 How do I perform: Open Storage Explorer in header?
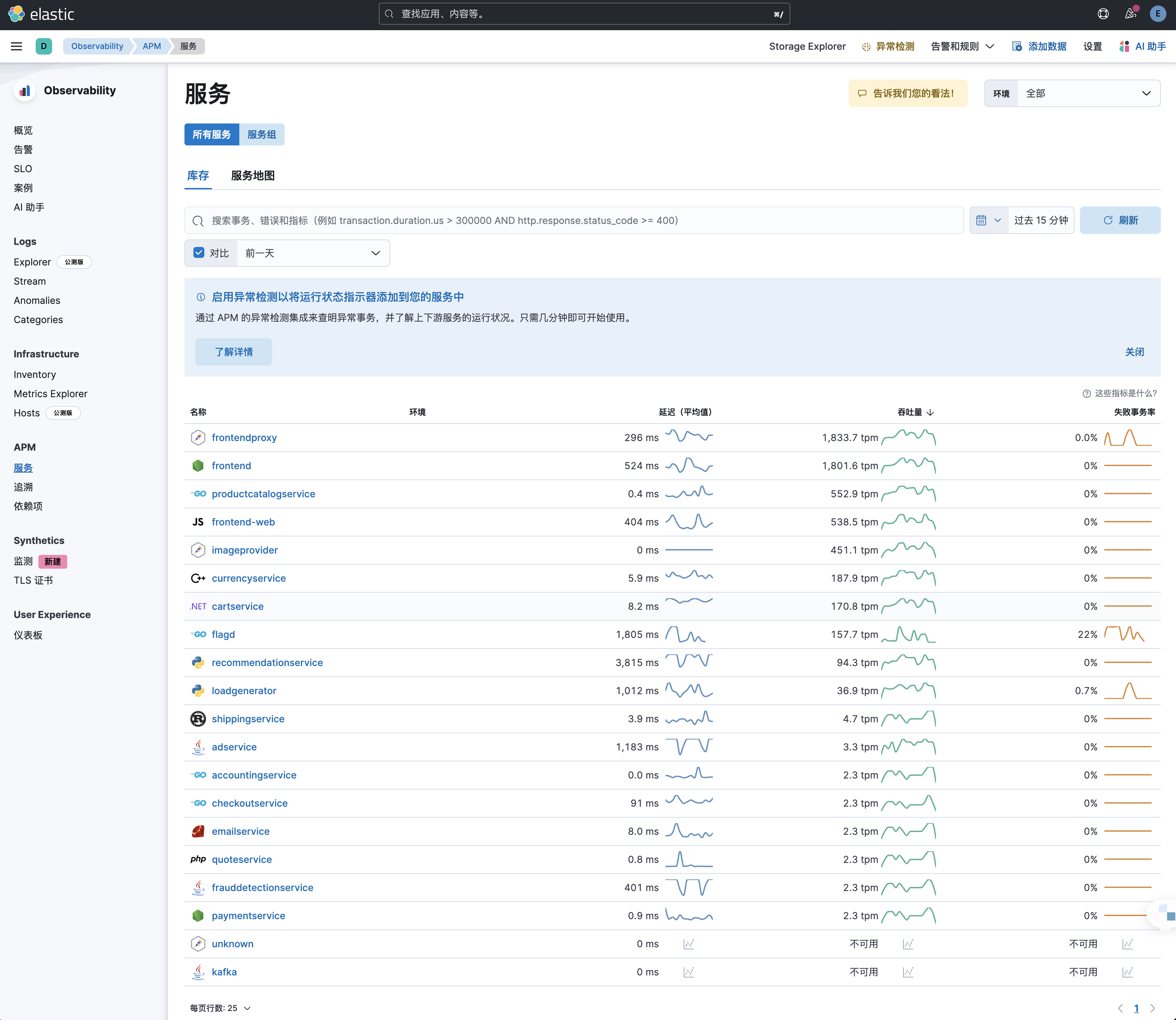click(807, 46)
